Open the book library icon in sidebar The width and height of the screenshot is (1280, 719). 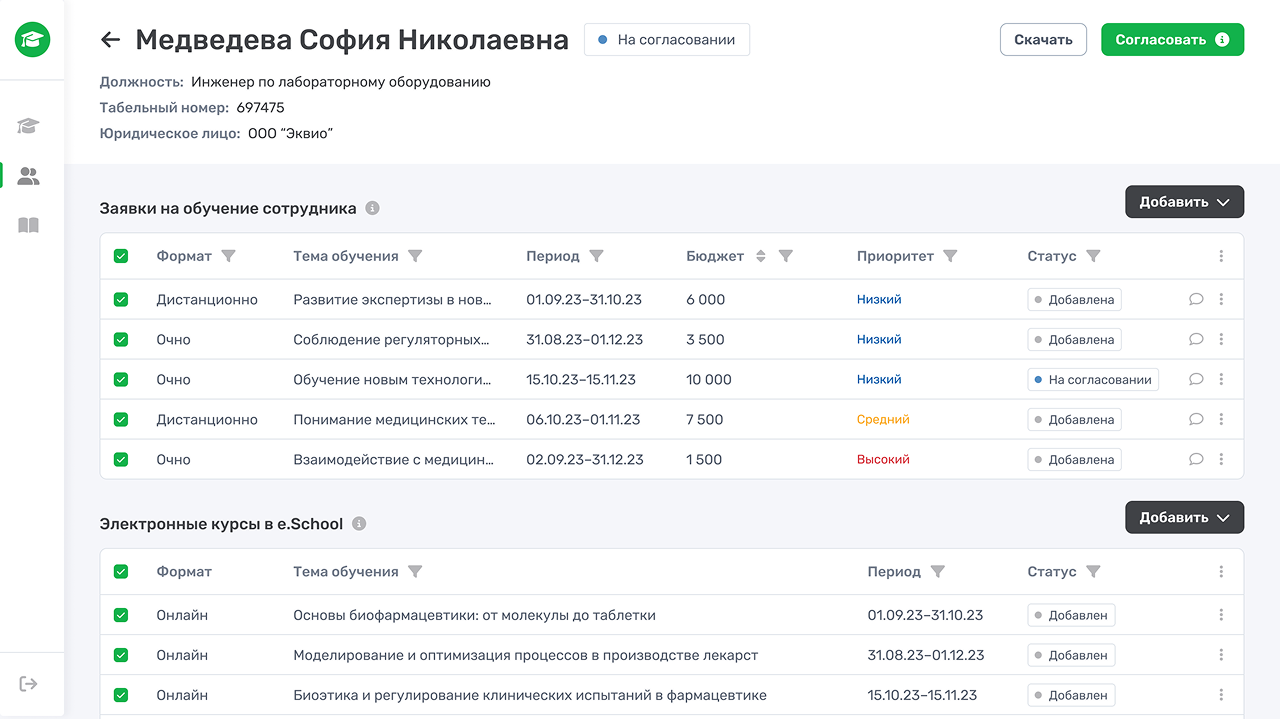point(29,226)
